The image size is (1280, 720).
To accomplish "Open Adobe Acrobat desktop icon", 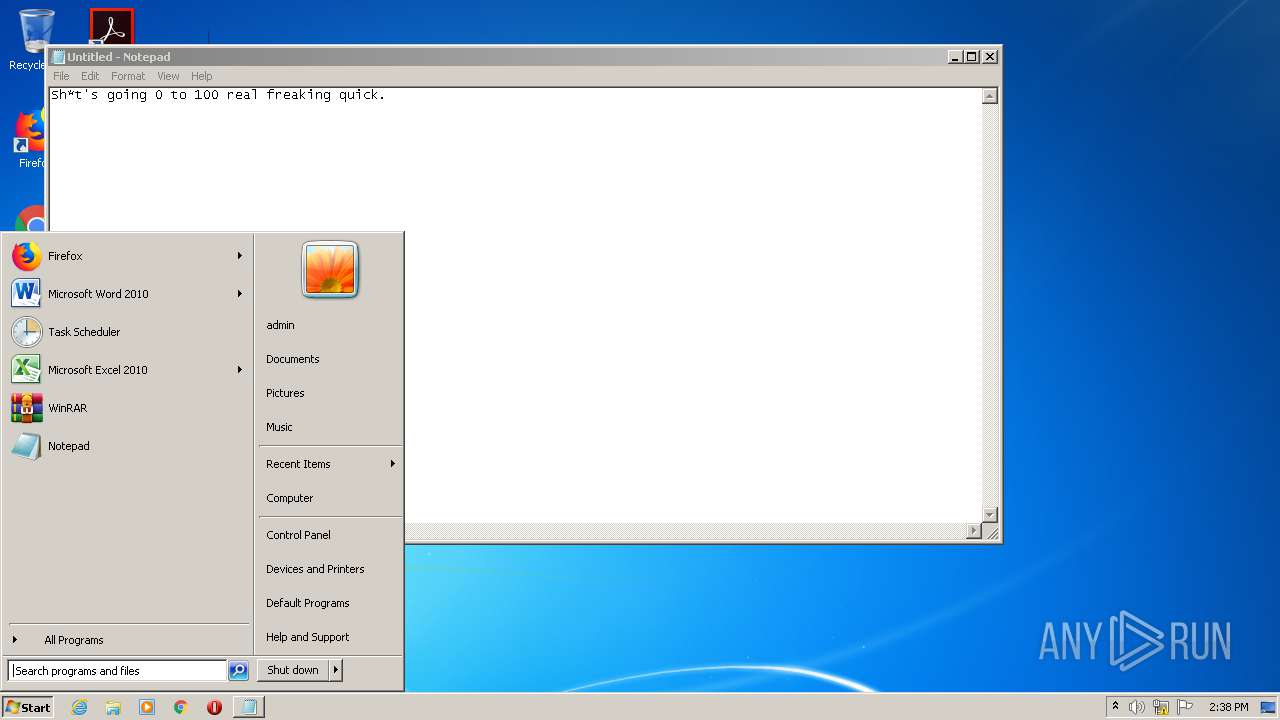I will pos(111,27).
